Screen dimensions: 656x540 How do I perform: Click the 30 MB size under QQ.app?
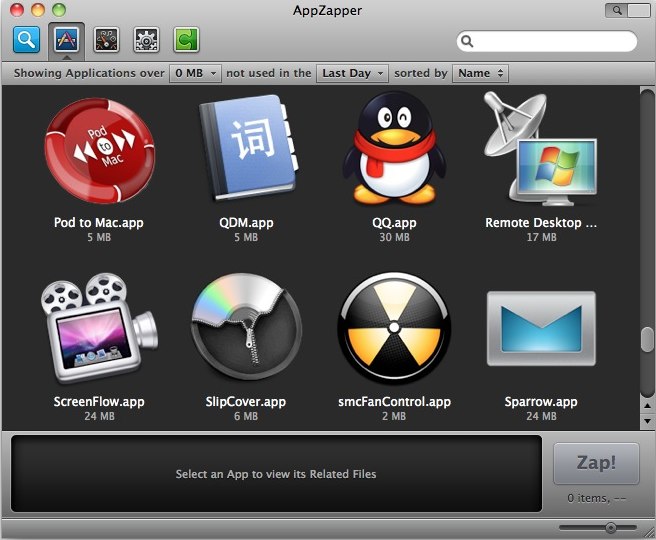[x=394, y=238]
